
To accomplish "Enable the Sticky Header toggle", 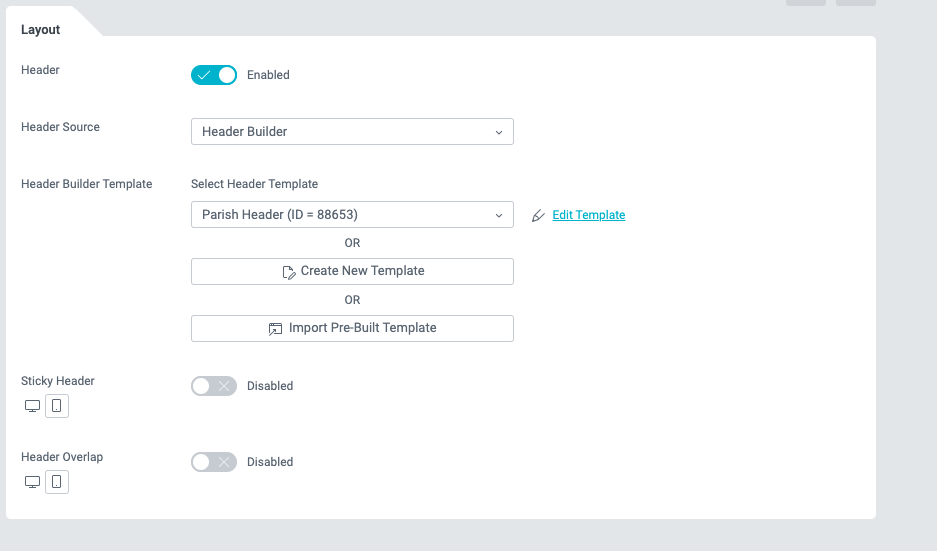I will click(214, 386).
